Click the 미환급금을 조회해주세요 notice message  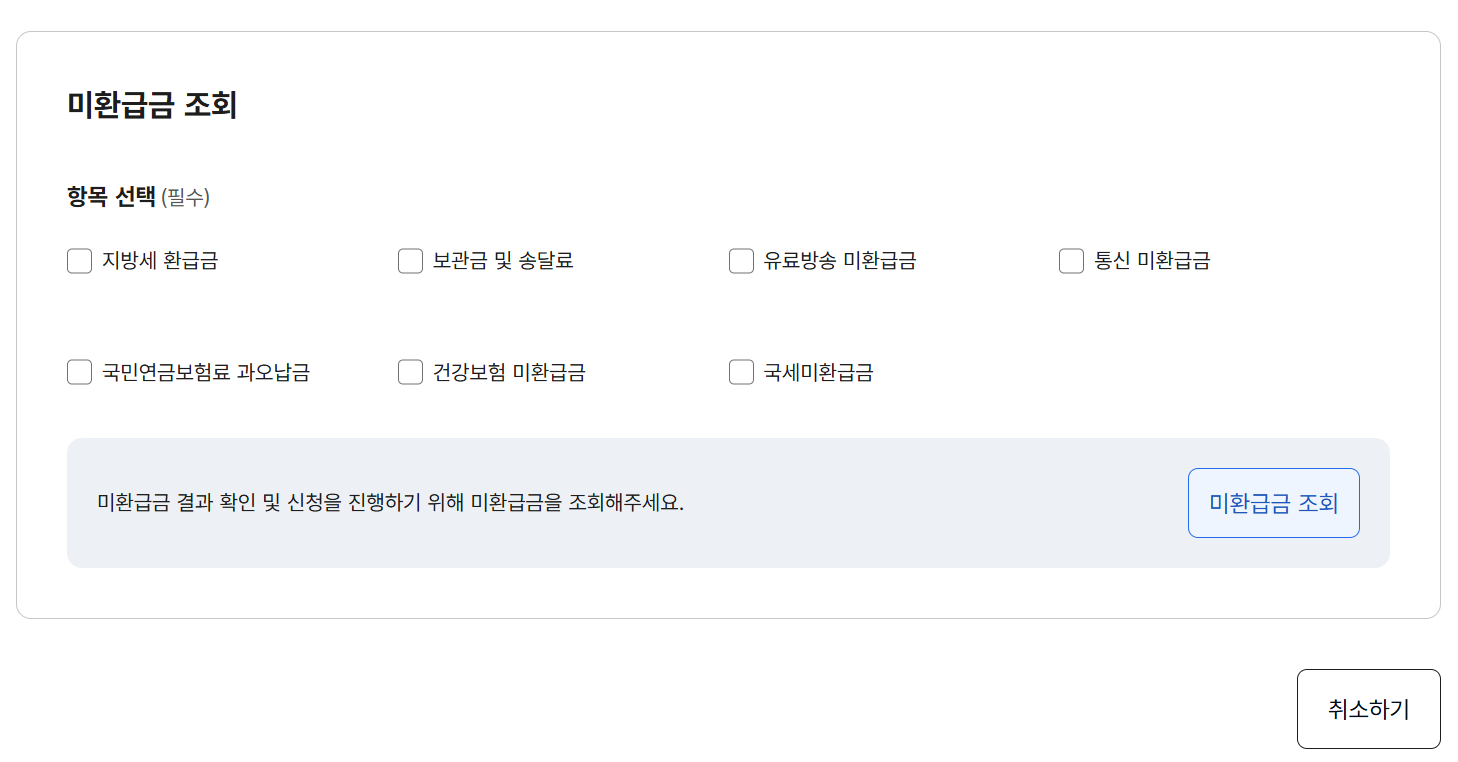[391, 503]
